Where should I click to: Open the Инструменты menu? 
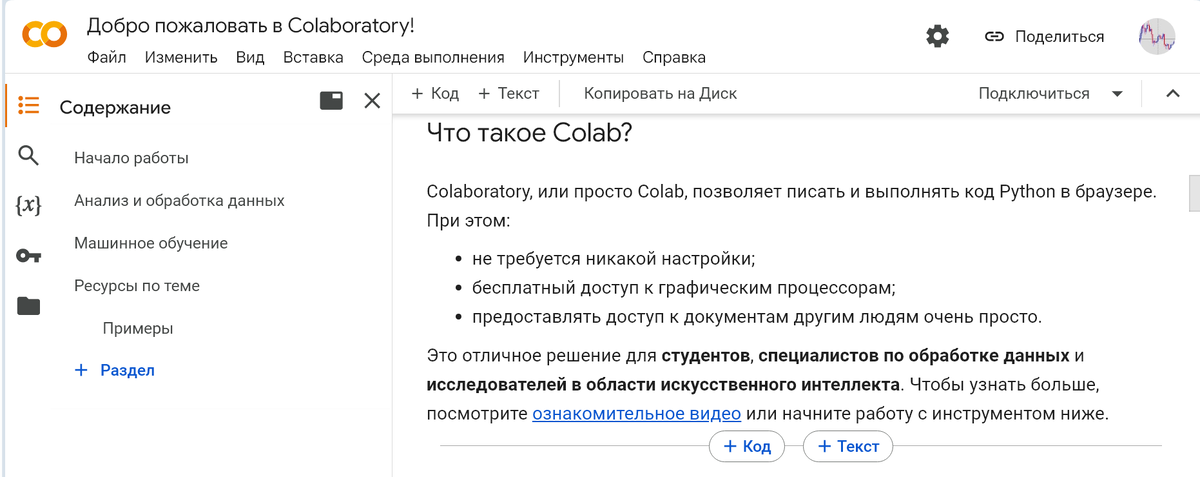(x=573, y=57)
